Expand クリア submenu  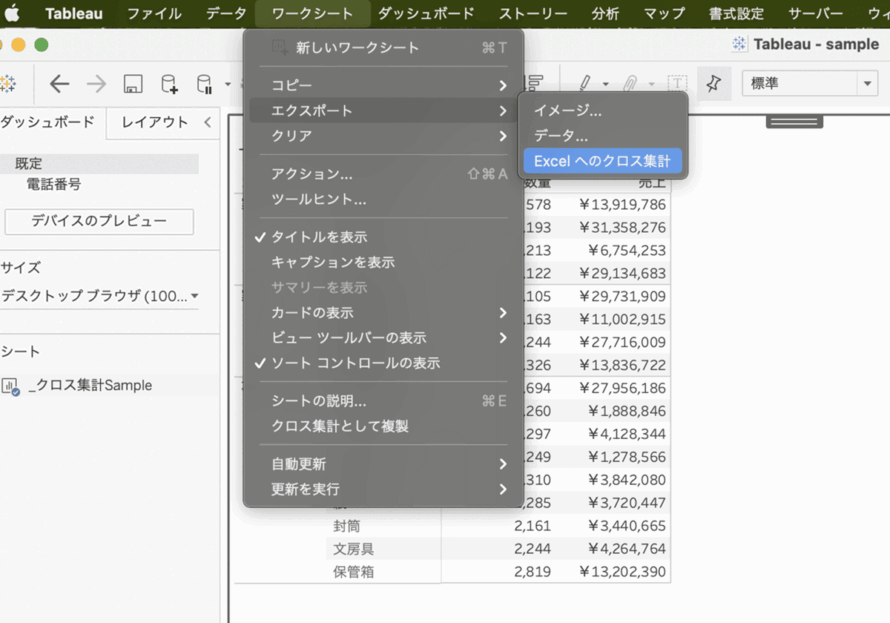(x=383, y=136)
